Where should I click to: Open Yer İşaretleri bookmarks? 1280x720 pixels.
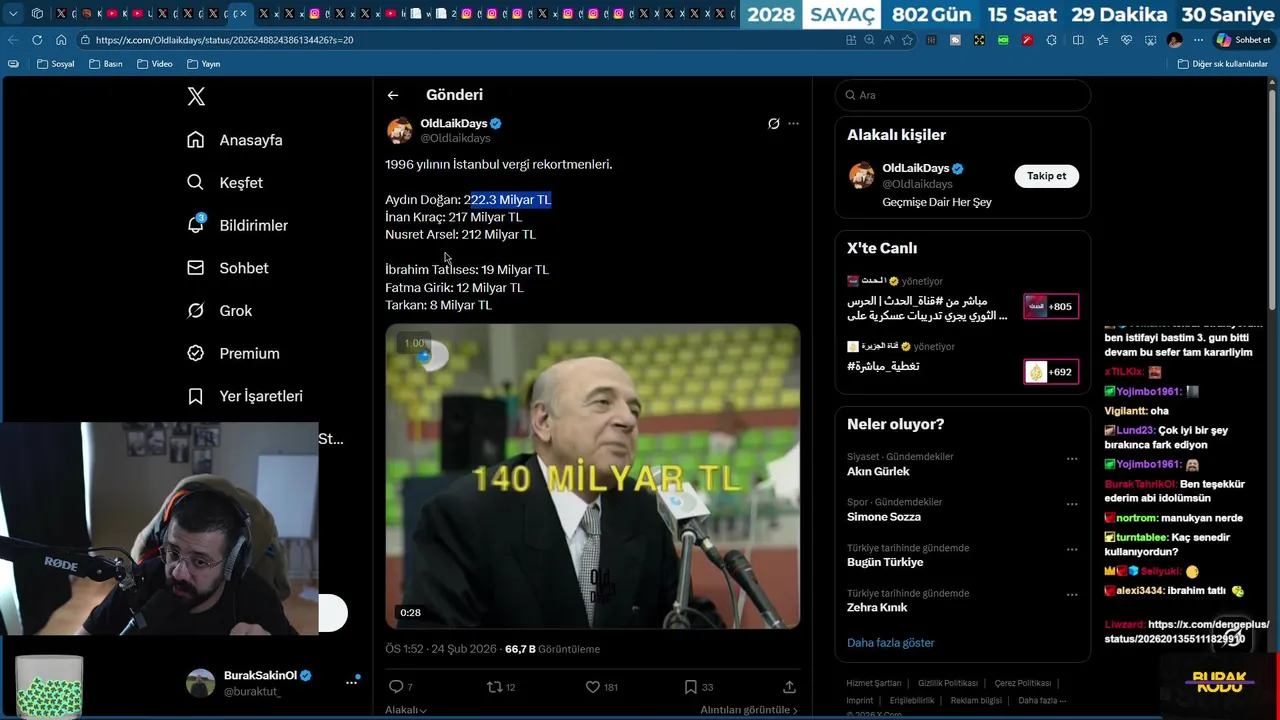245,396
